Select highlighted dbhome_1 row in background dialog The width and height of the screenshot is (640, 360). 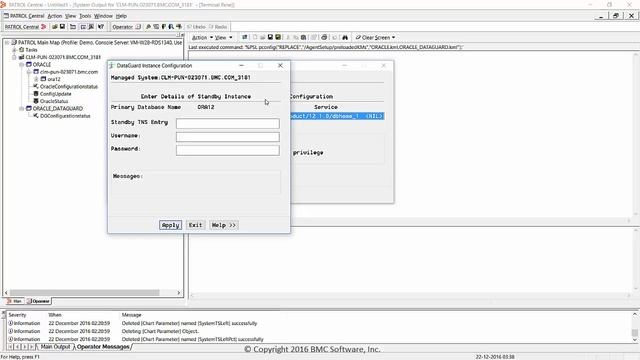point(337,116)
